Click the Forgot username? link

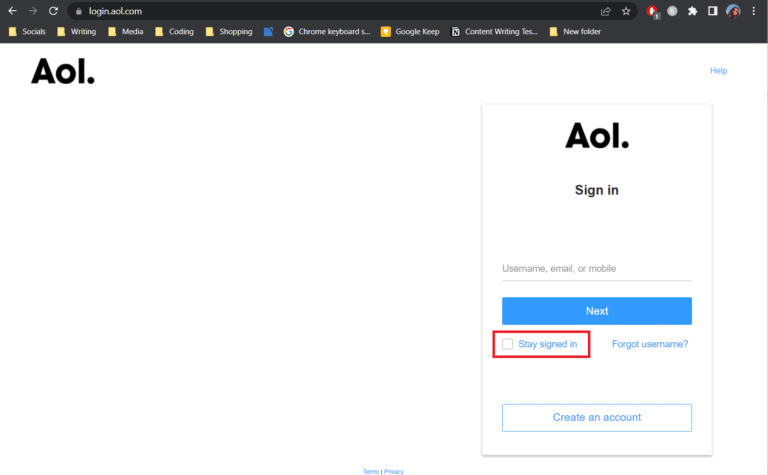point(650,344)
